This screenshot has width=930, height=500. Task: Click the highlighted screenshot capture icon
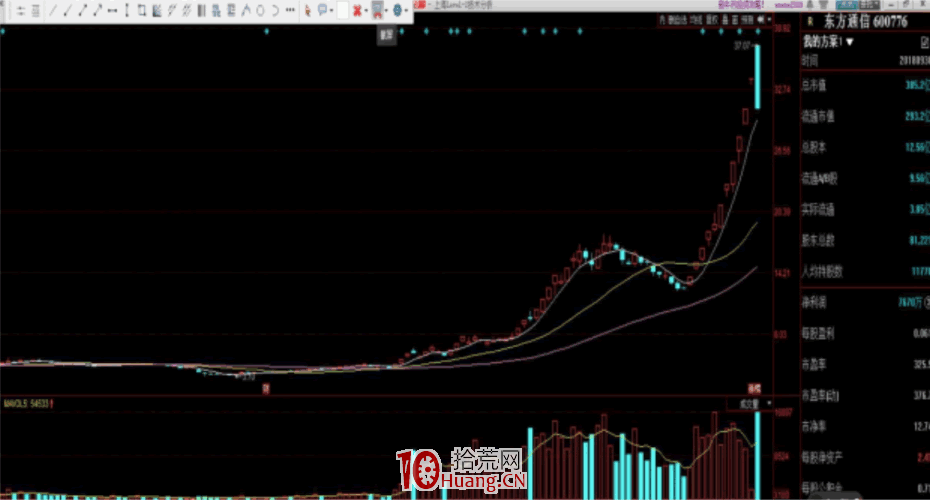pos(377,11)
